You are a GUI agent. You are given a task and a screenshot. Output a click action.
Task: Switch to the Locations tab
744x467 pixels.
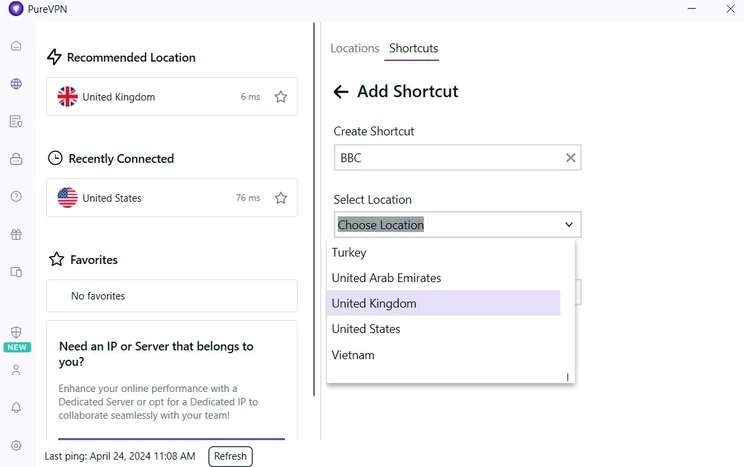355,48
